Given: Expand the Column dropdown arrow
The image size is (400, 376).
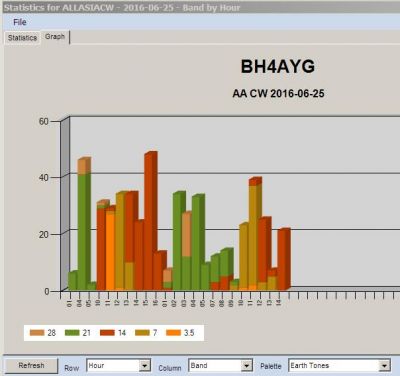Looking at the screenshot, I should pos(247,366).
